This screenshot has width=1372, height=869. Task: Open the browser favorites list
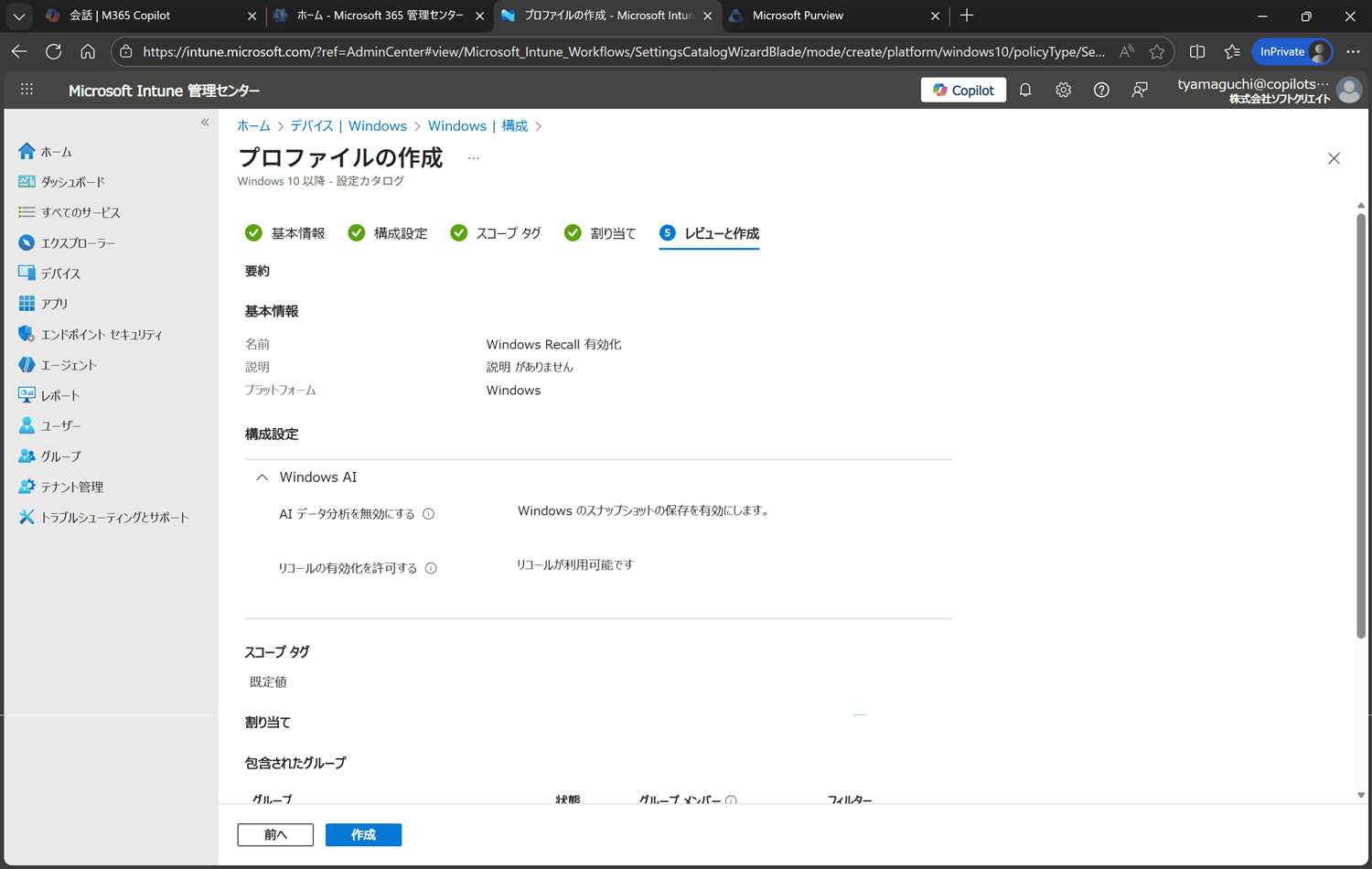[1232, 52]
